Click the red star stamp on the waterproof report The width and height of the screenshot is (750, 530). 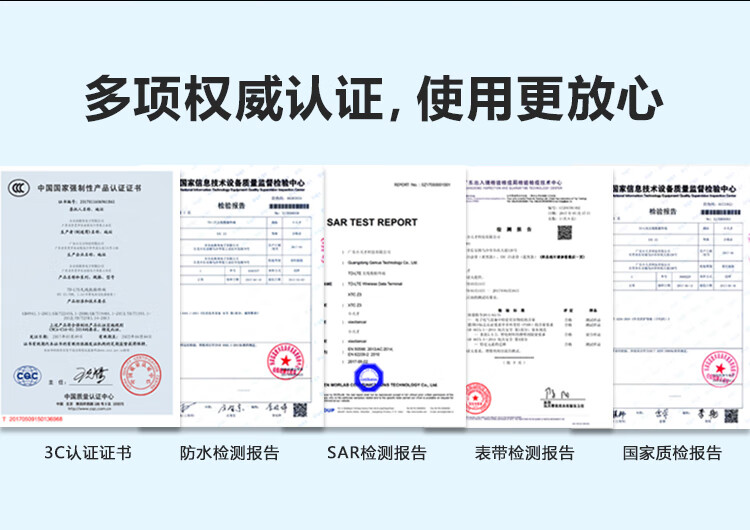point(286,361)
